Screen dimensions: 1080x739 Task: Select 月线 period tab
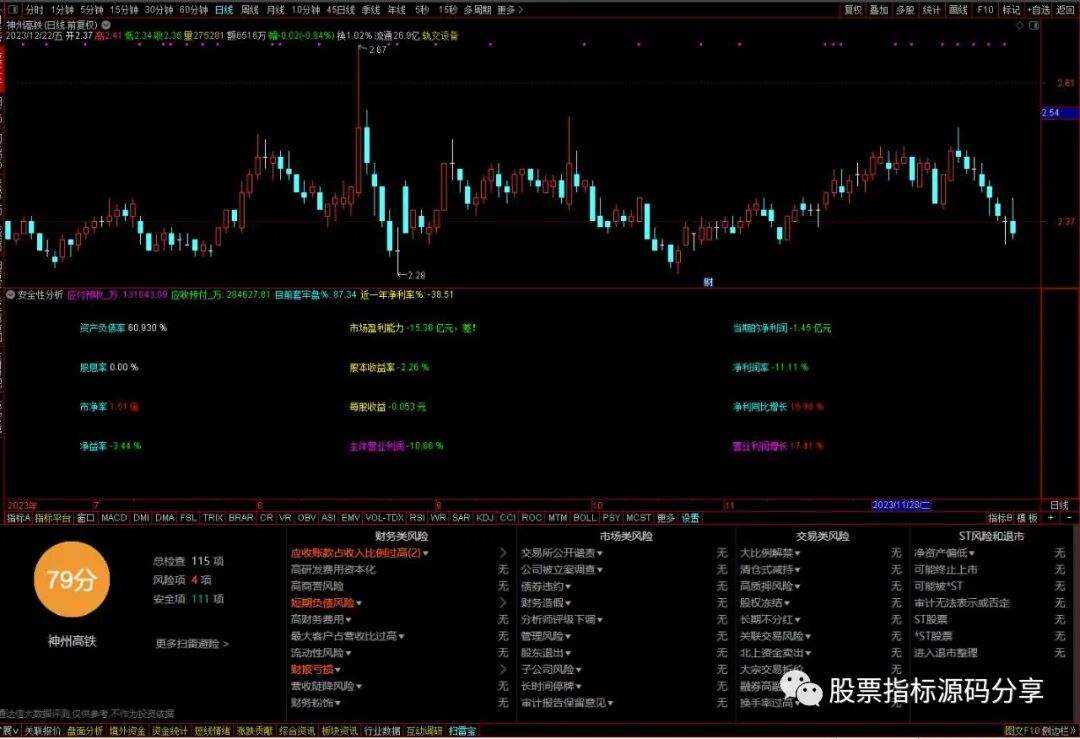(x=276, y=10)
